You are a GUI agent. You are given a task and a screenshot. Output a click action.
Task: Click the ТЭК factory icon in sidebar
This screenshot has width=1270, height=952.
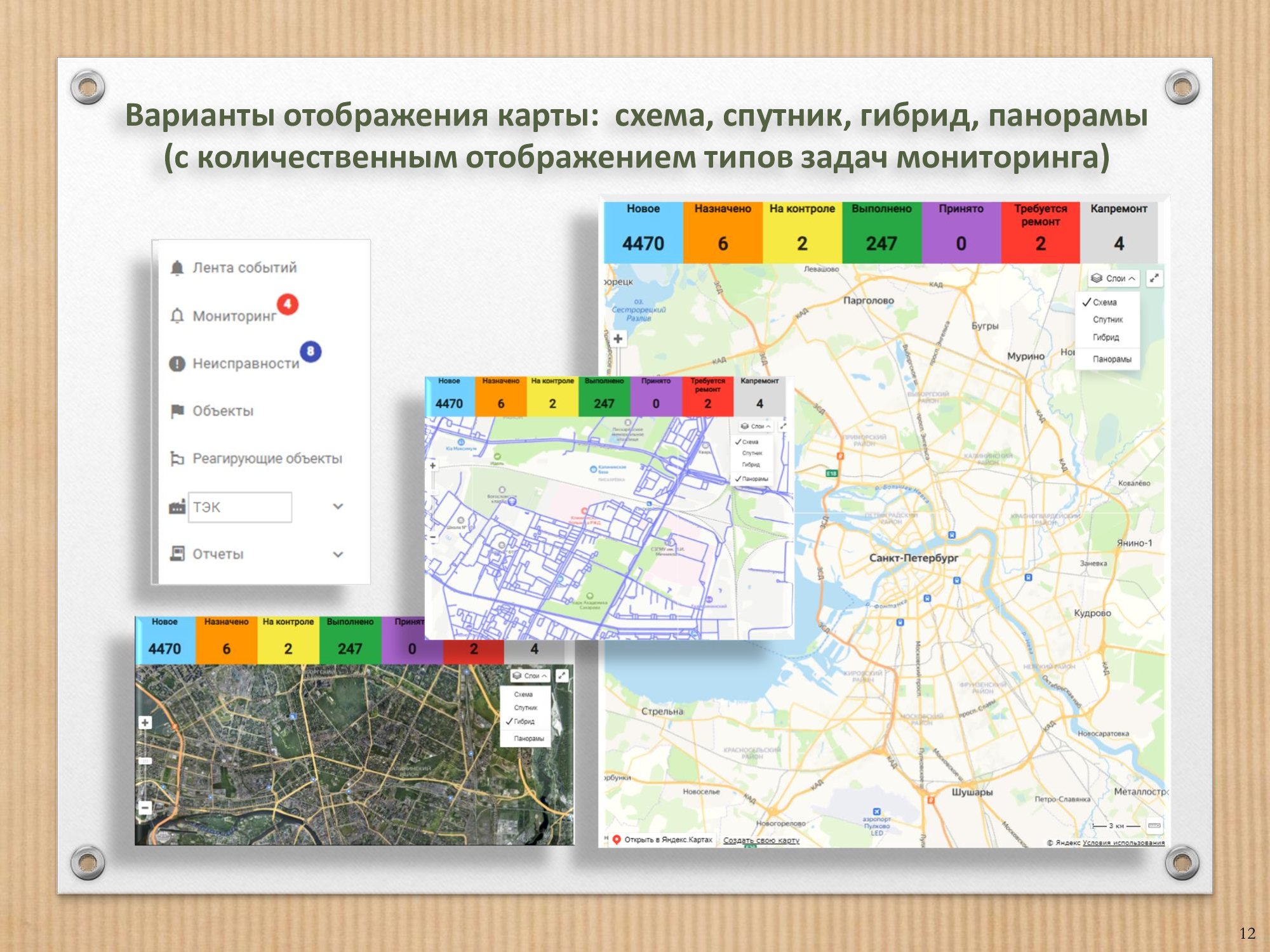[x=177, y=506]
